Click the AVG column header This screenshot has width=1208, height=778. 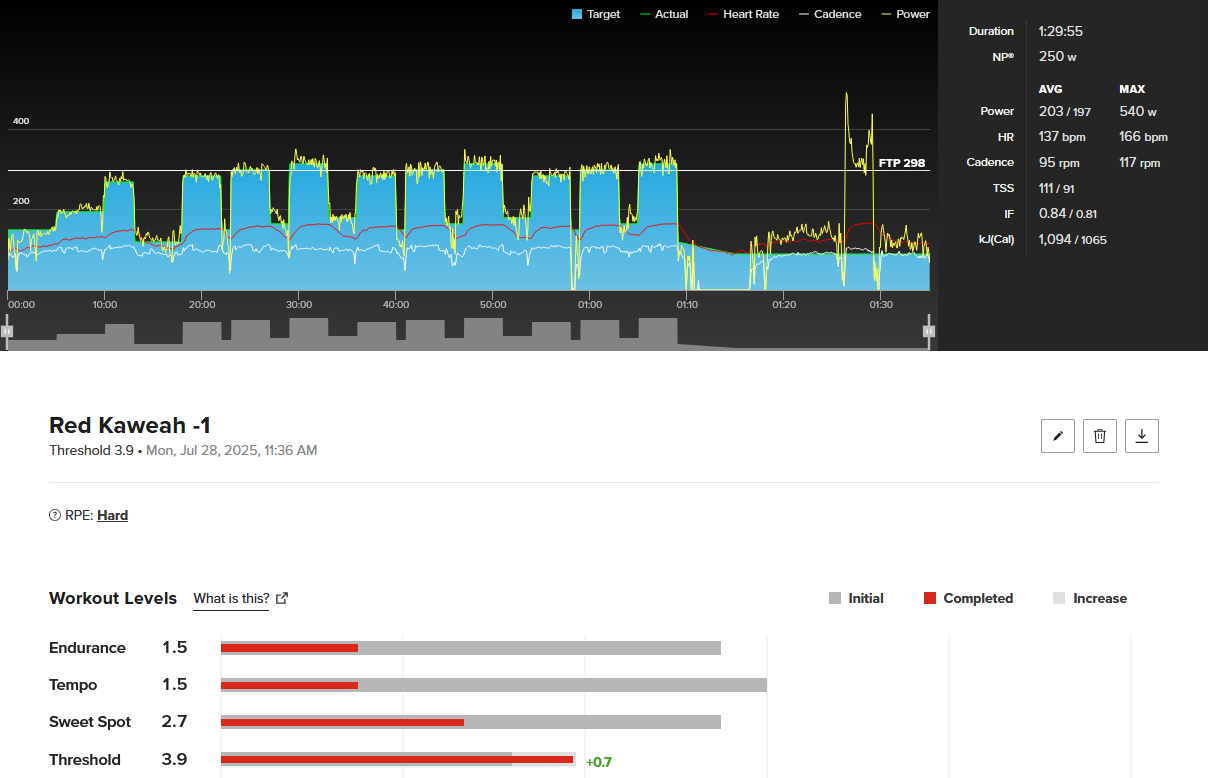[1051, 89]
